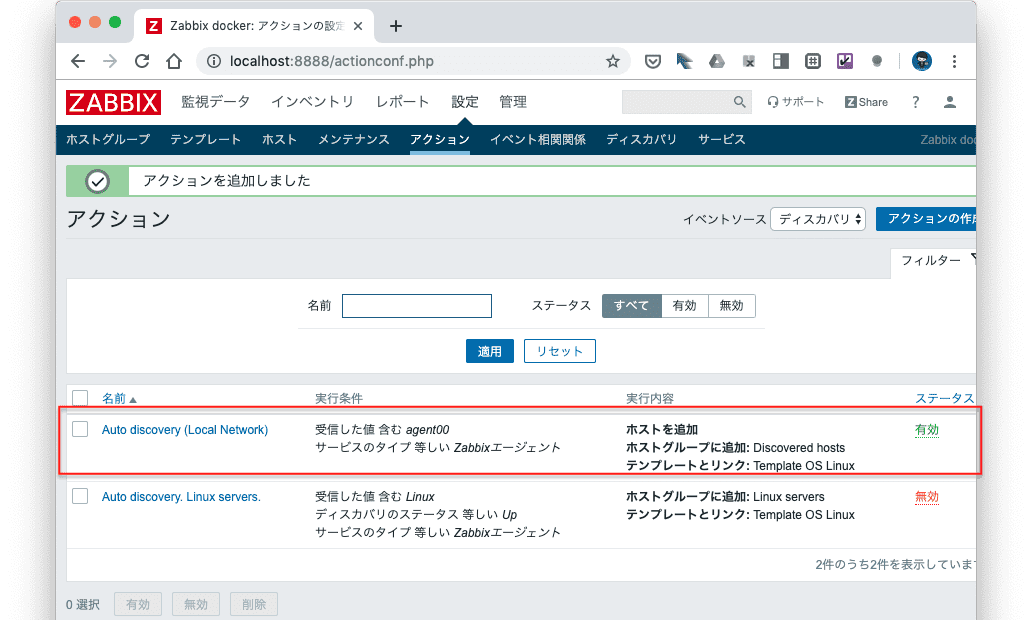Image resolution: width=1032 pixels, height=620 pixels.
Task: Click the blue cursor extension icon
Action: [684, 61]
